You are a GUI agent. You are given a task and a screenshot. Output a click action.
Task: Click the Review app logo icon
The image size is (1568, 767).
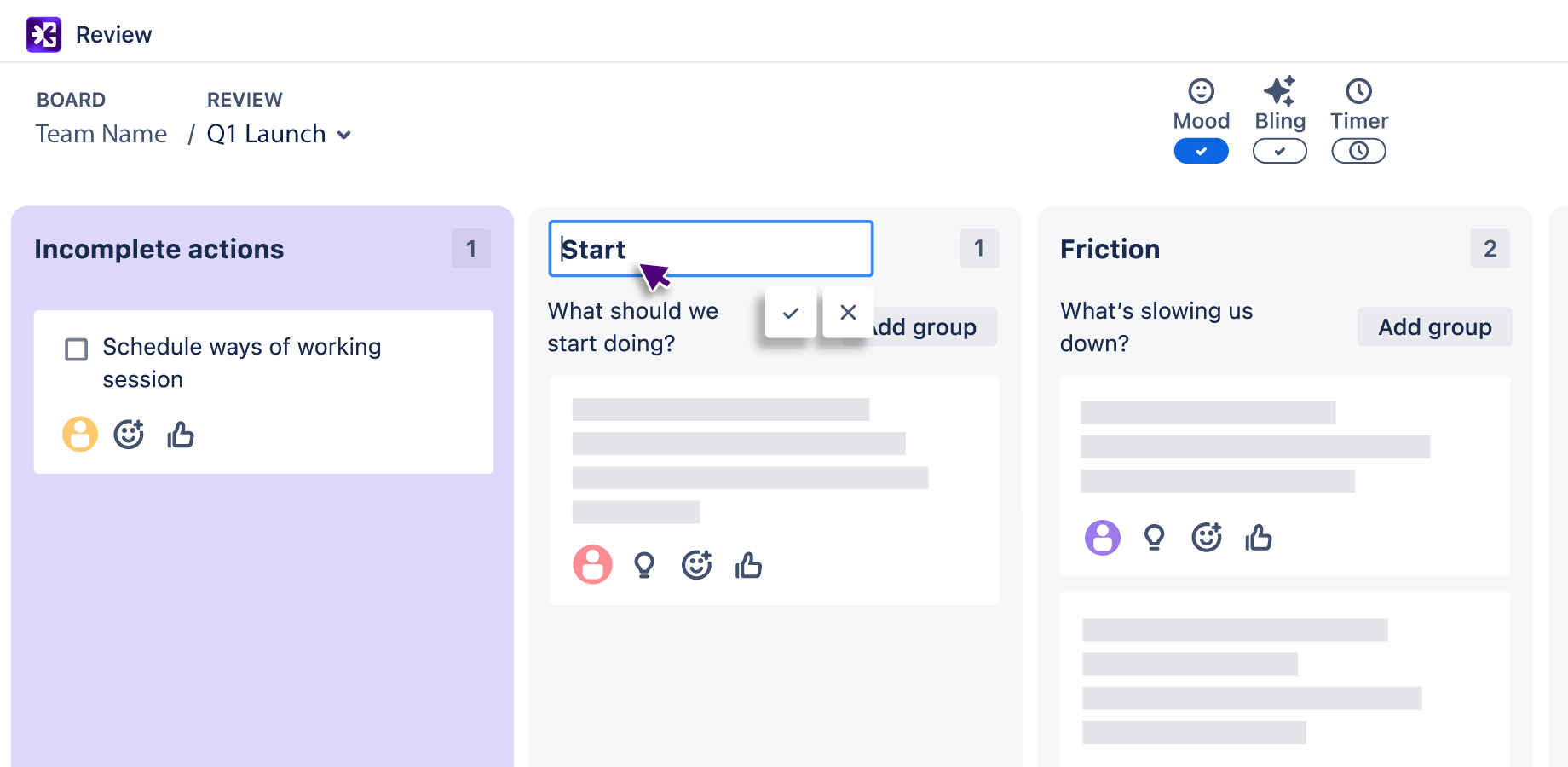[43, 35]
